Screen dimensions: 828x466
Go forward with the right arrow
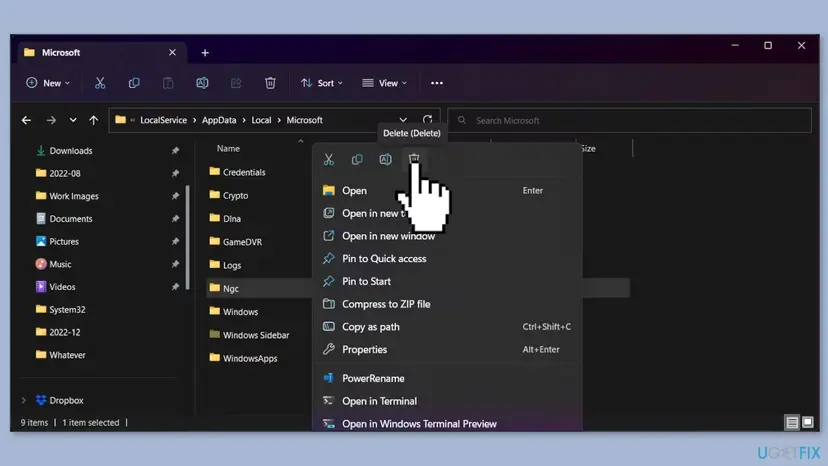click(x=51, y=120)
